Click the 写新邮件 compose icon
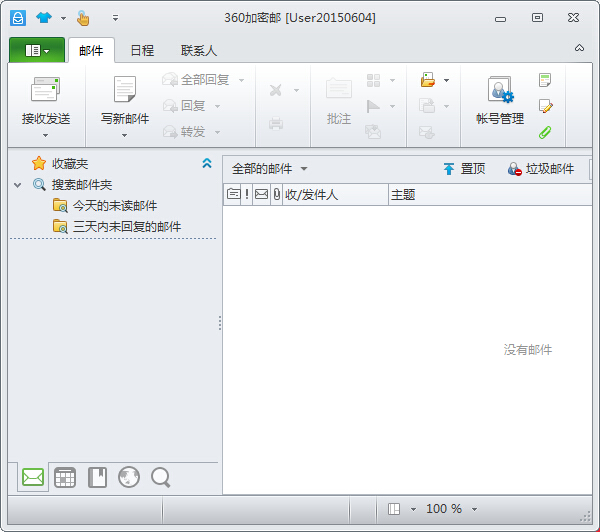600x532 pixels. click(x=125, y=89)
